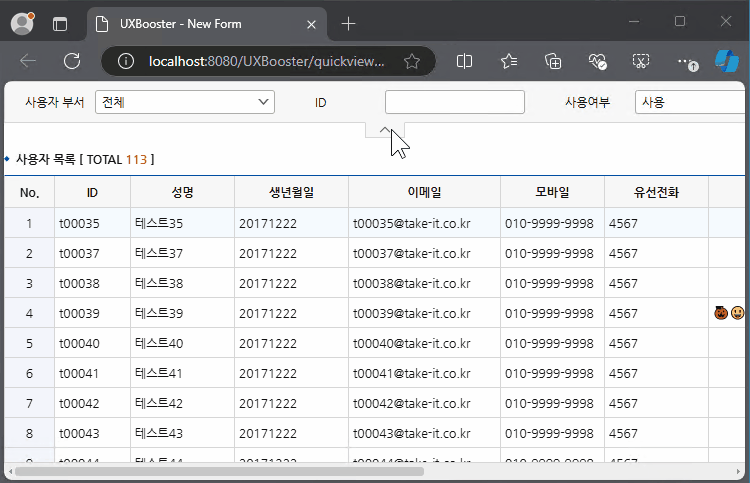Collapse the search panel with up chevron
This screenshot has height=483, width=750.
tap(385, 130)
